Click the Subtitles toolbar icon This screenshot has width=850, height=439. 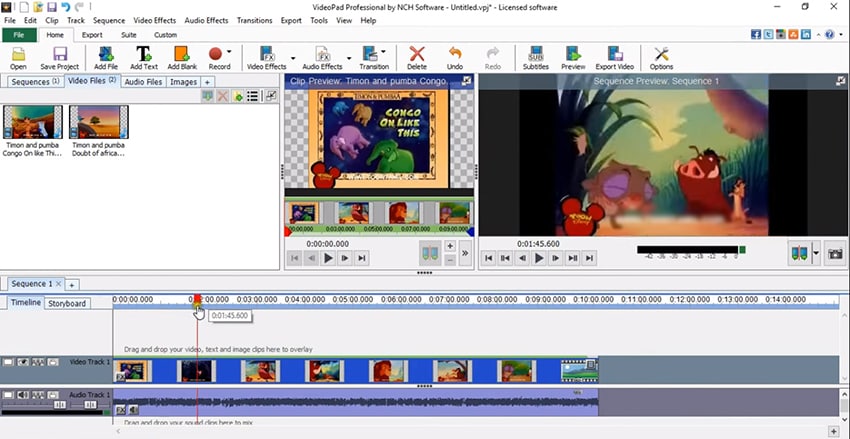[x=536, y=58]
